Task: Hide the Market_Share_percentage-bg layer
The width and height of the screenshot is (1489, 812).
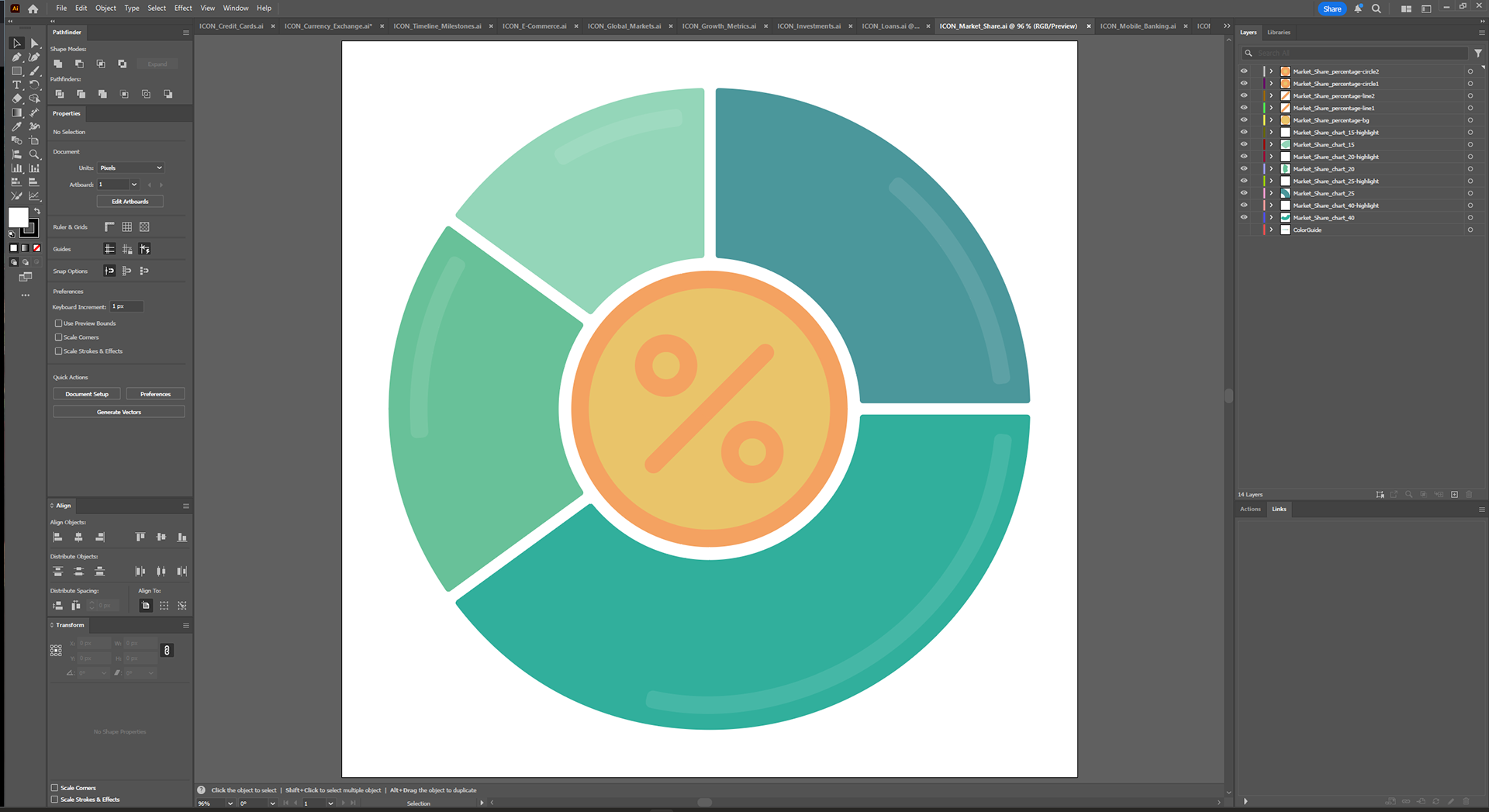Action: (x=1244, y=120)
